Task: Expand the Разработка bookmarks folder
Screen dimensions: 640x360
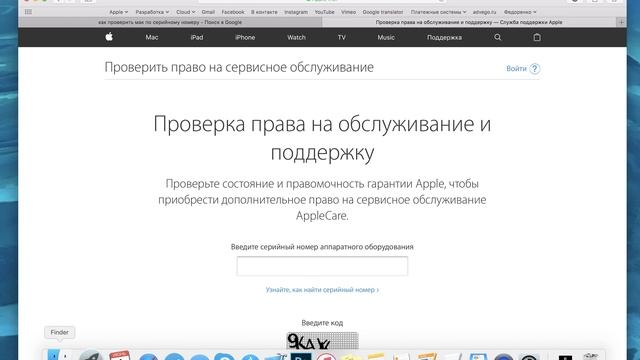Action: point(152,12)
